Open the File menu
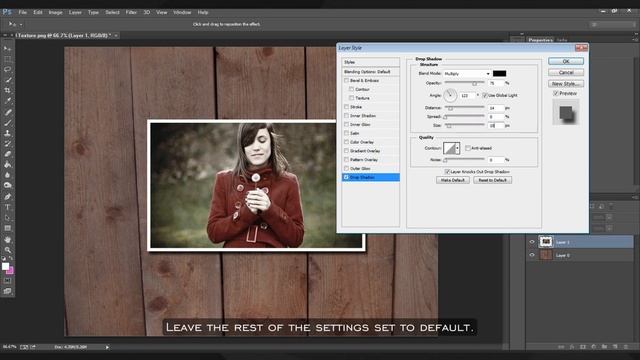 [x=22, y=12]
